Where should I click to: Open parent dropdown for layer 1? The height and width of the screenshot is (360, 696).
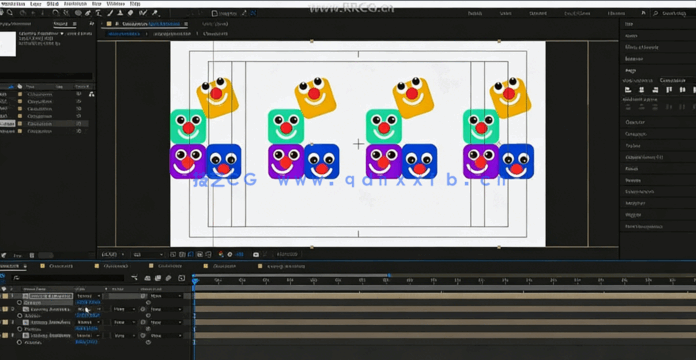(x=166, y=296)
